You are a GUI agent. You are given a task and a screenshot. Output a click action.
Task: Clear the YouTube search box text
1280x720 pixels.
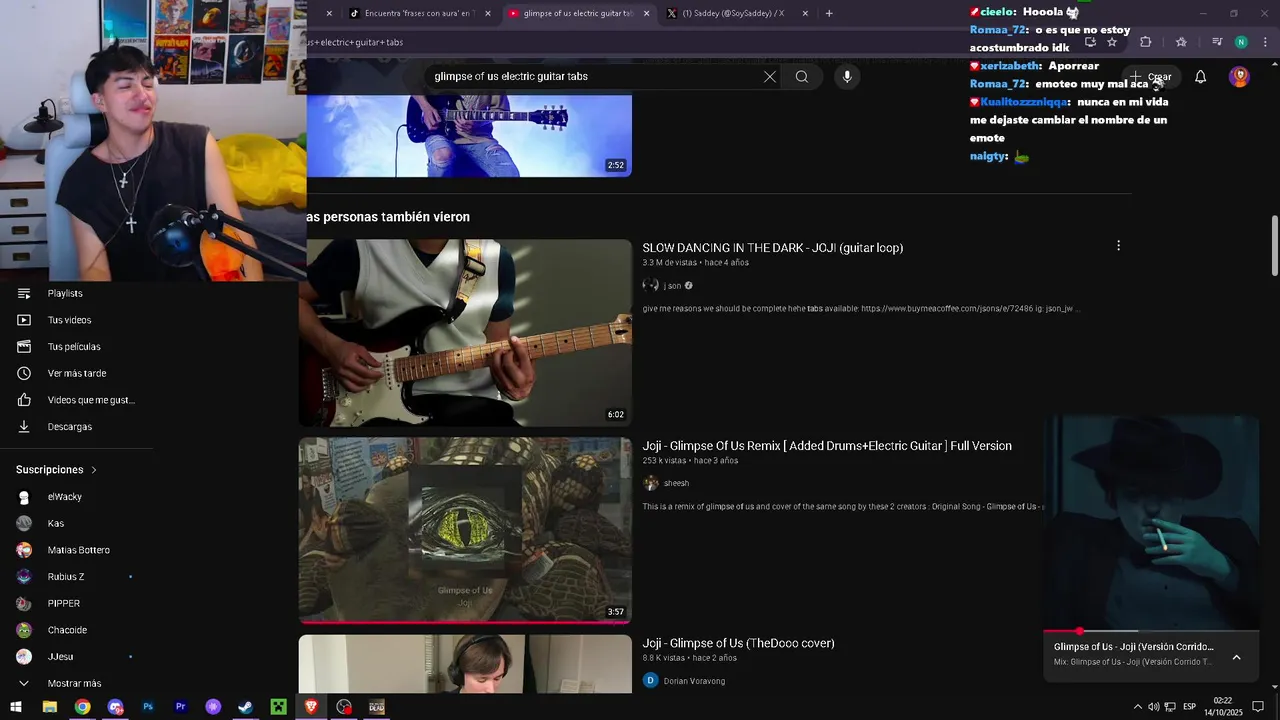770,76
